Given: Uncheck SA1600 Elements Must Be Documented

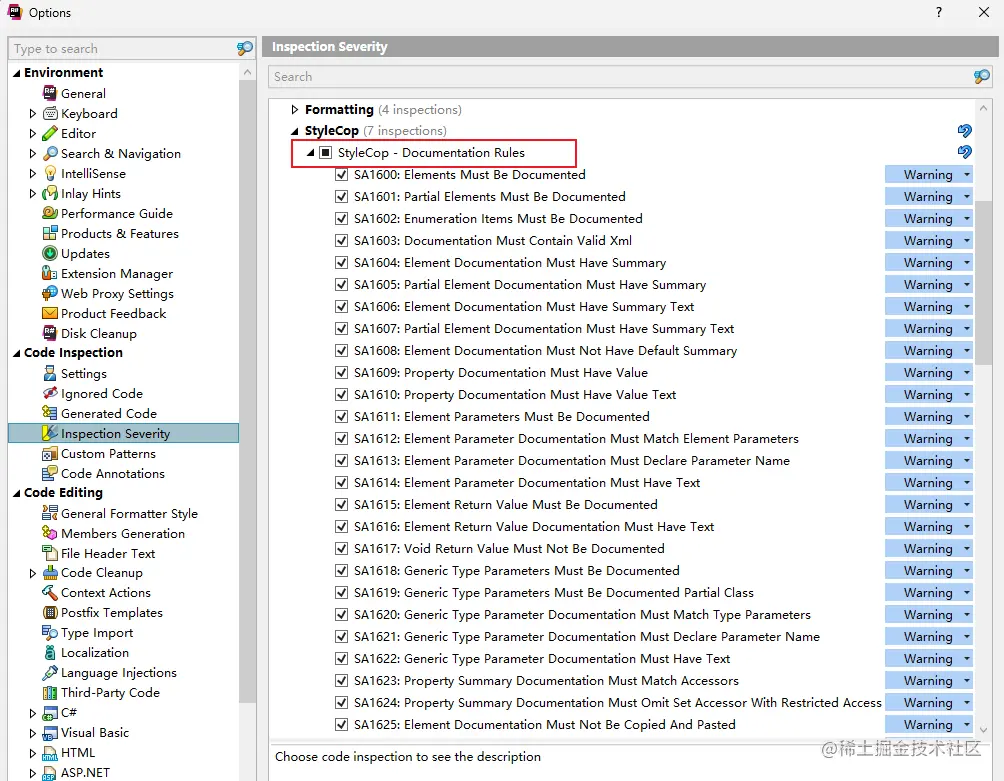Looking at the screenshot, I should pyautogui.click(x=341, y=174).
